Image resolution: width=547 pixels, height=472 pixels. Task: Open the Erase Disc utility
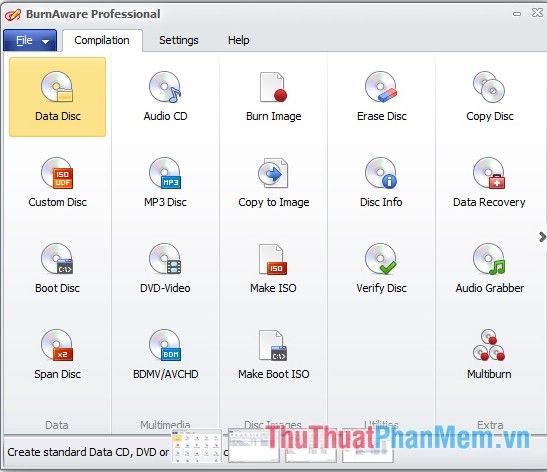point(381,97)
